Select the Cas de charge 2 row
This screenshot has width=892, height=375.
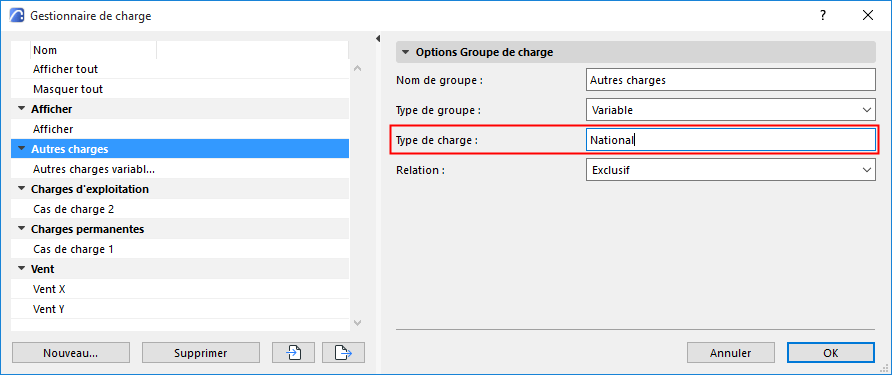[180, 209]
